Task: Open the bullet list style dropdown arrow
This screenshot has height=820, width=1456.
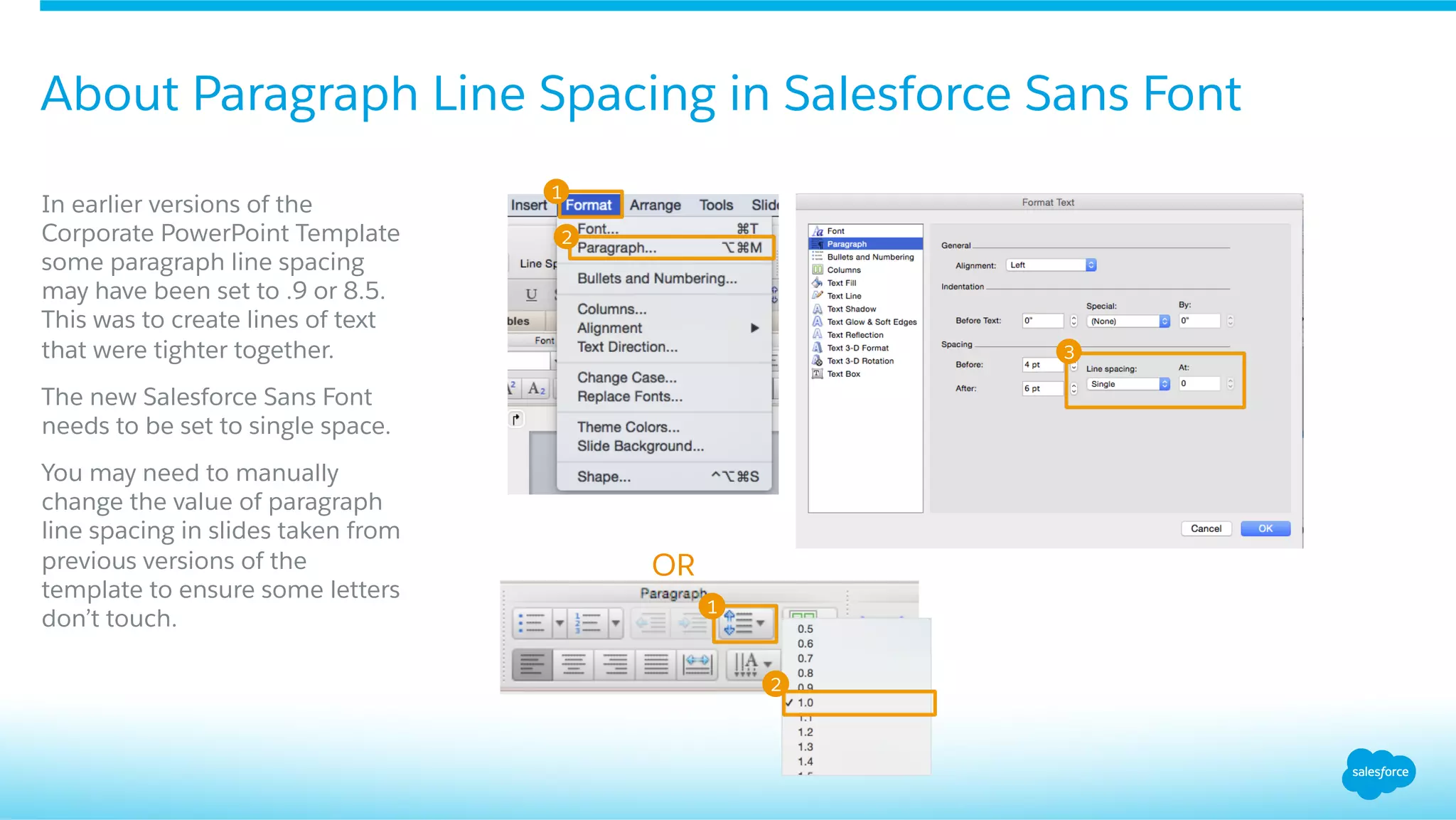Action: click(x=560, y=624)
